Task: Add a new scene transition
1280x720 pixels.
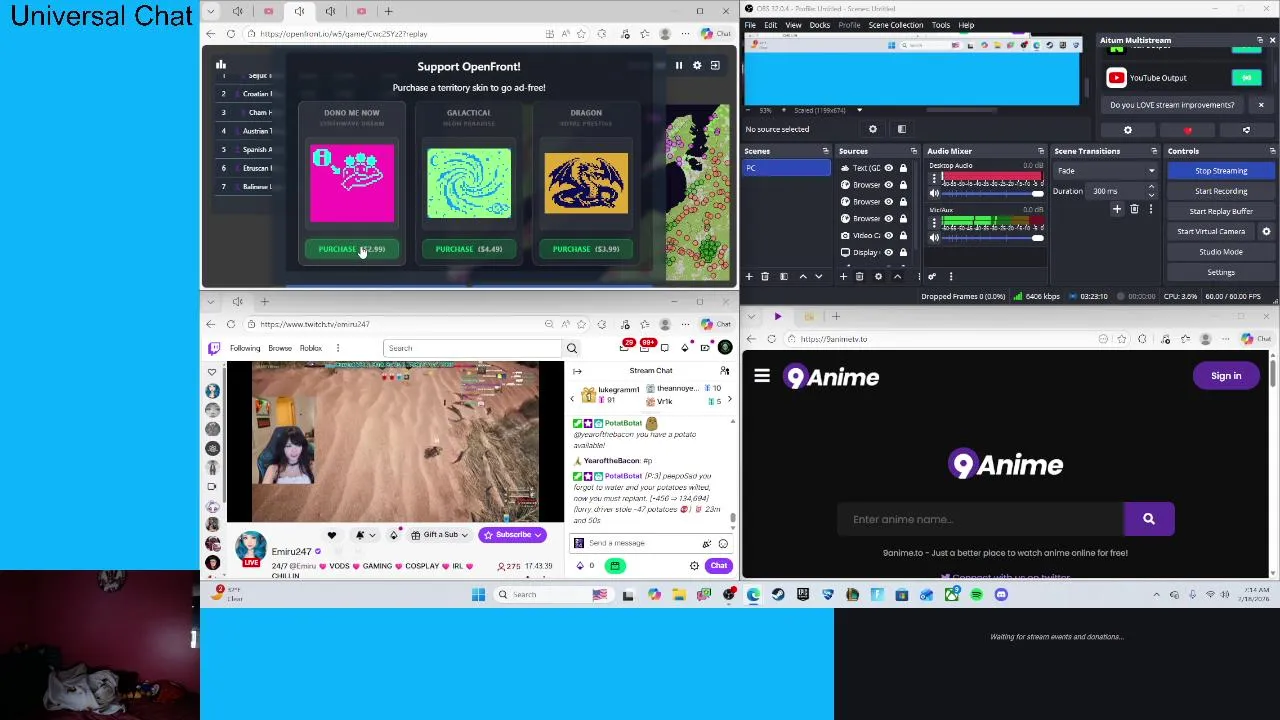Action: (1117, 209)
